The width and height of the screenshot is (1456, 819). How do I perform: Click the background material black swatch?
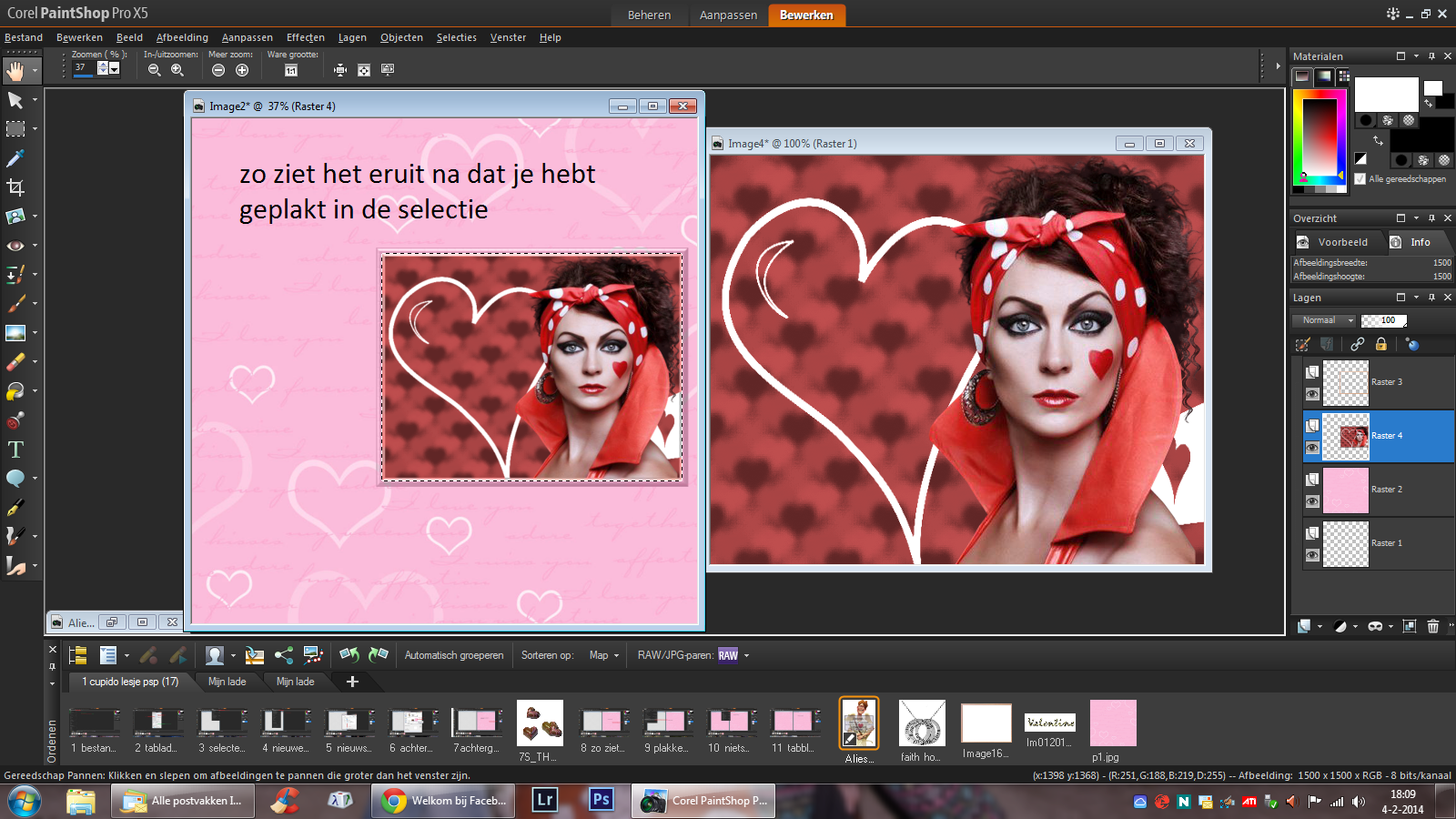tap(1421, 135)
